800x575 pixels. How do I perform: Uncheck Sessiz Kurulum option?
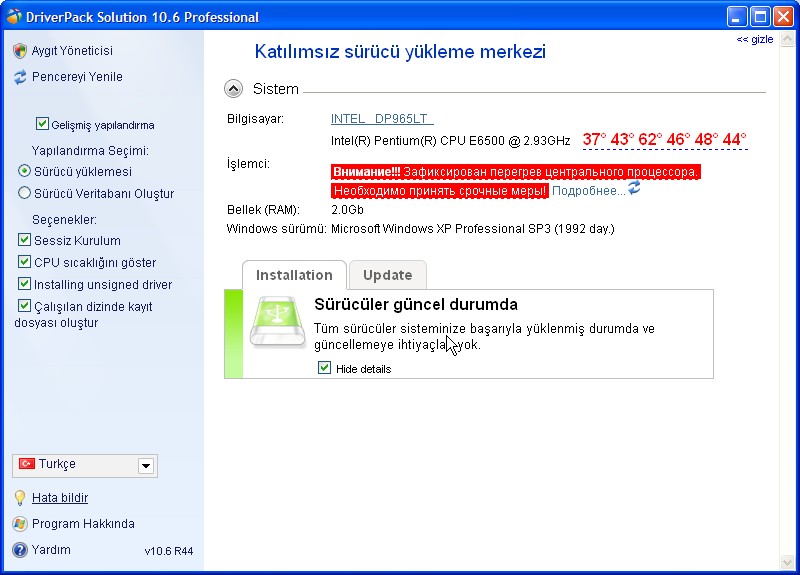click(24, 240)
